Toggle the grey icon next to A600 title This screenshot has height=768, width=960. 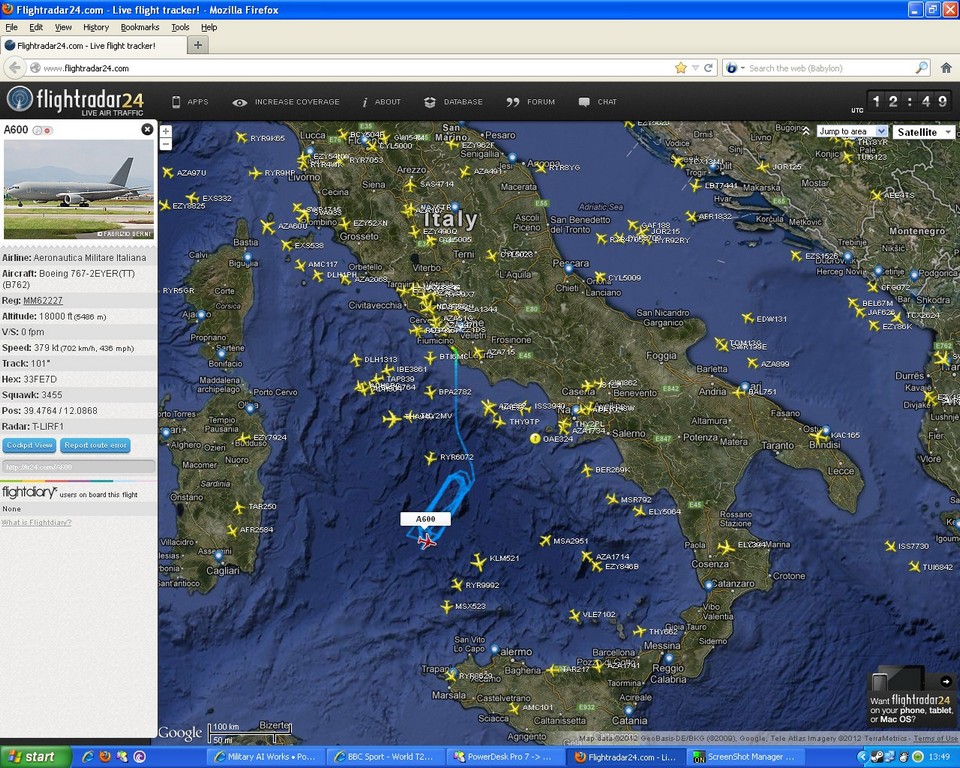tap(37, 130)
